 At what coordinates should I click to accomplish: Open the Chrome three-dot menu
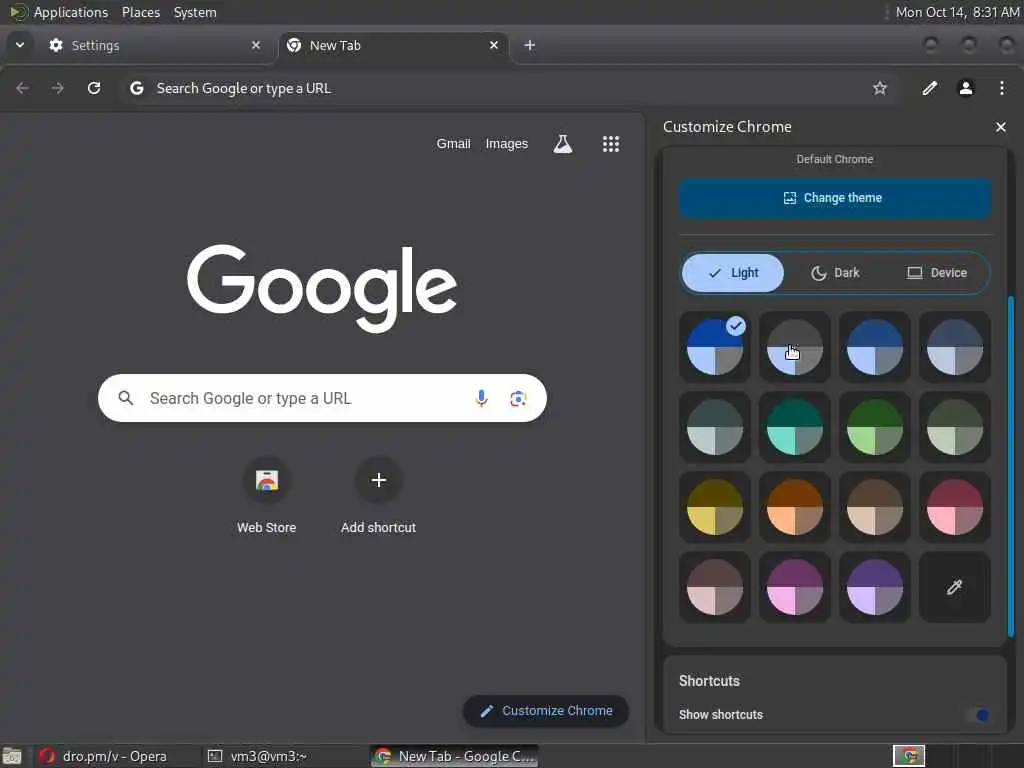tap(1002, 88)
